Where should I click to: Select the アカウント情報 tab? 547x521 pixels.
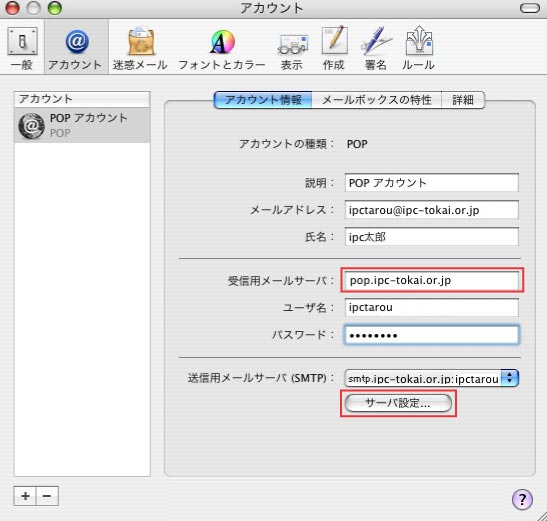point(263,100)
